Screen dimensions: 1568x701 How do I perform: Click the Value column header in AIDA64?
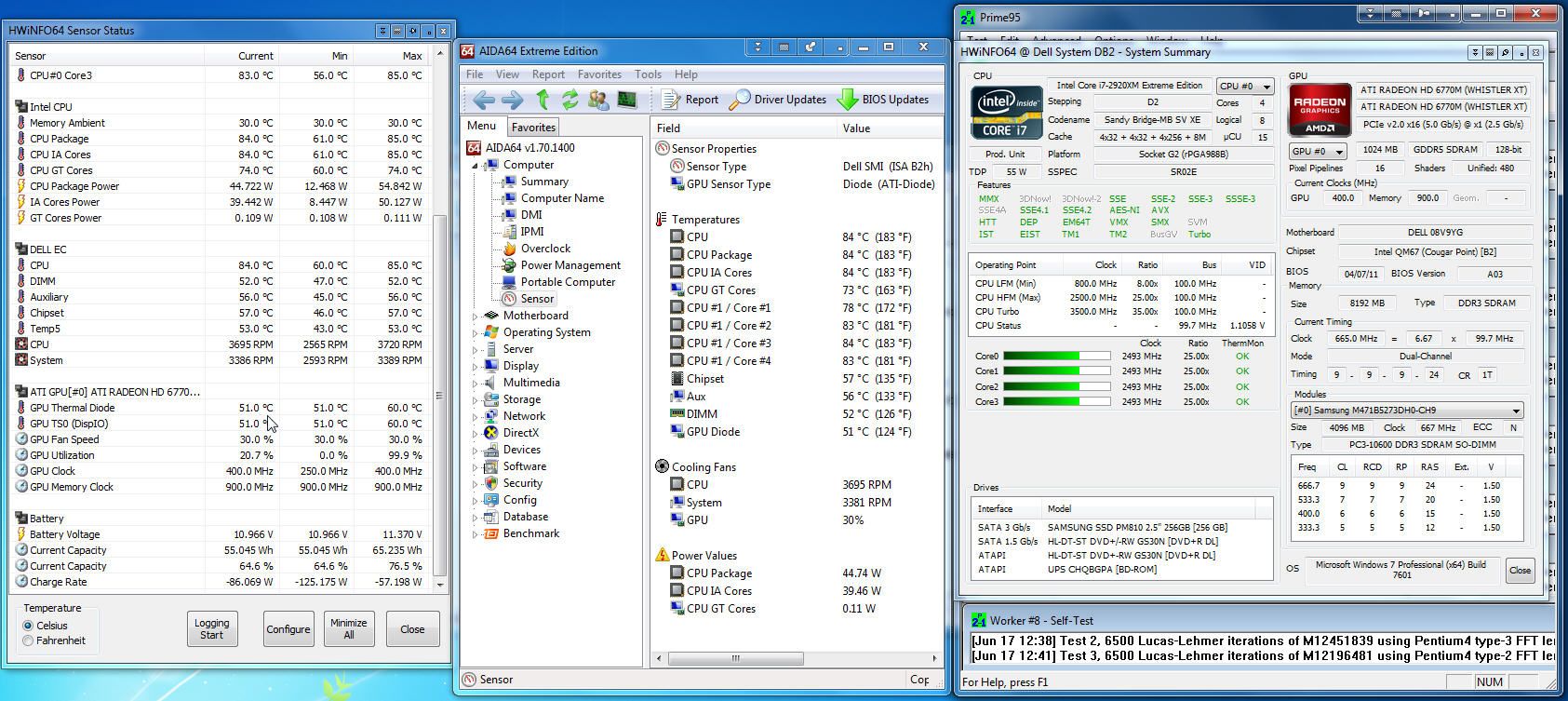[891, 128]
